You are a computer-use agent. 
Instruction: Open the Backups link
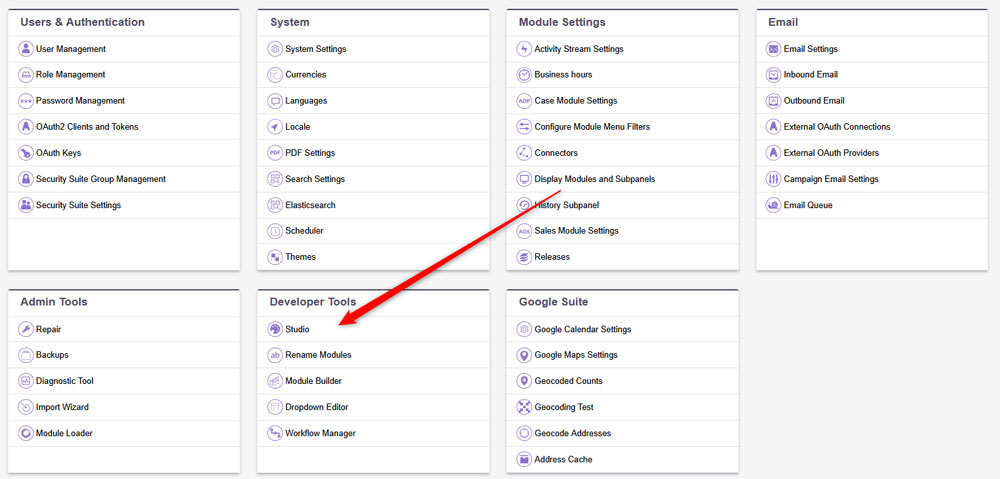(x=52, y=355)
